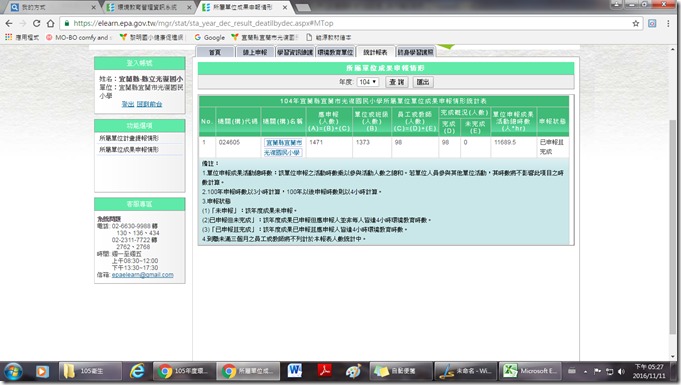Open the media player taskbar icon
The width and height of the screenshot is (681, 385).
pyautogui.click(x=42, y=372)
